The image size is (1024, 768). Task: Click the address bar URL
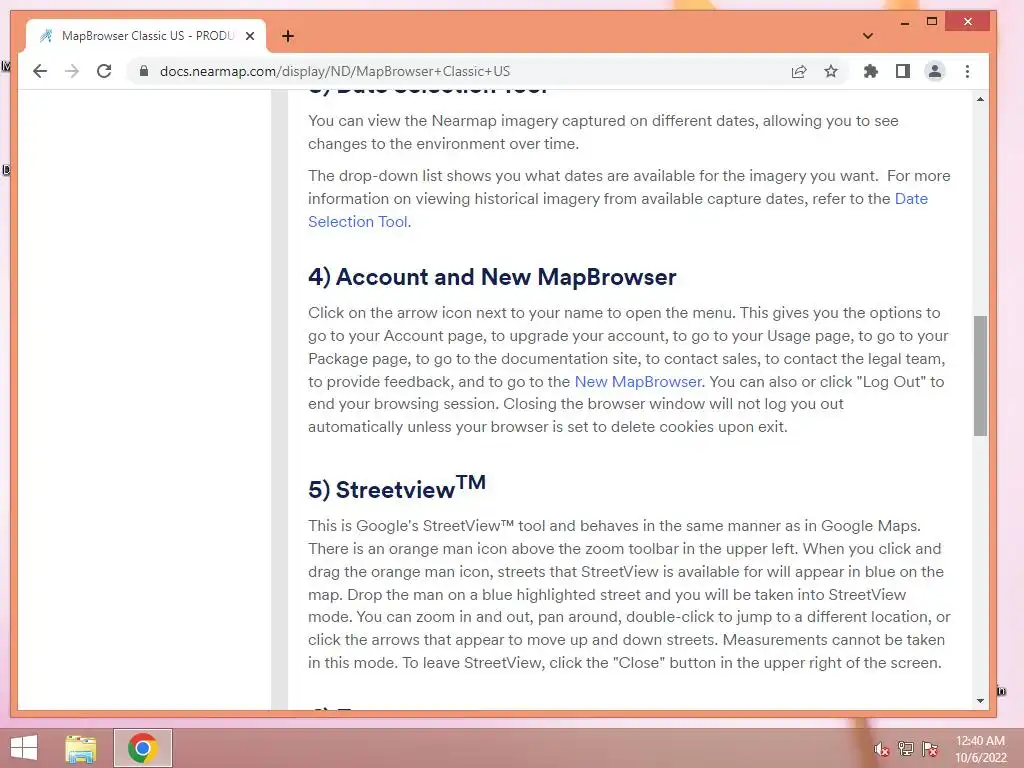[334, 71]
